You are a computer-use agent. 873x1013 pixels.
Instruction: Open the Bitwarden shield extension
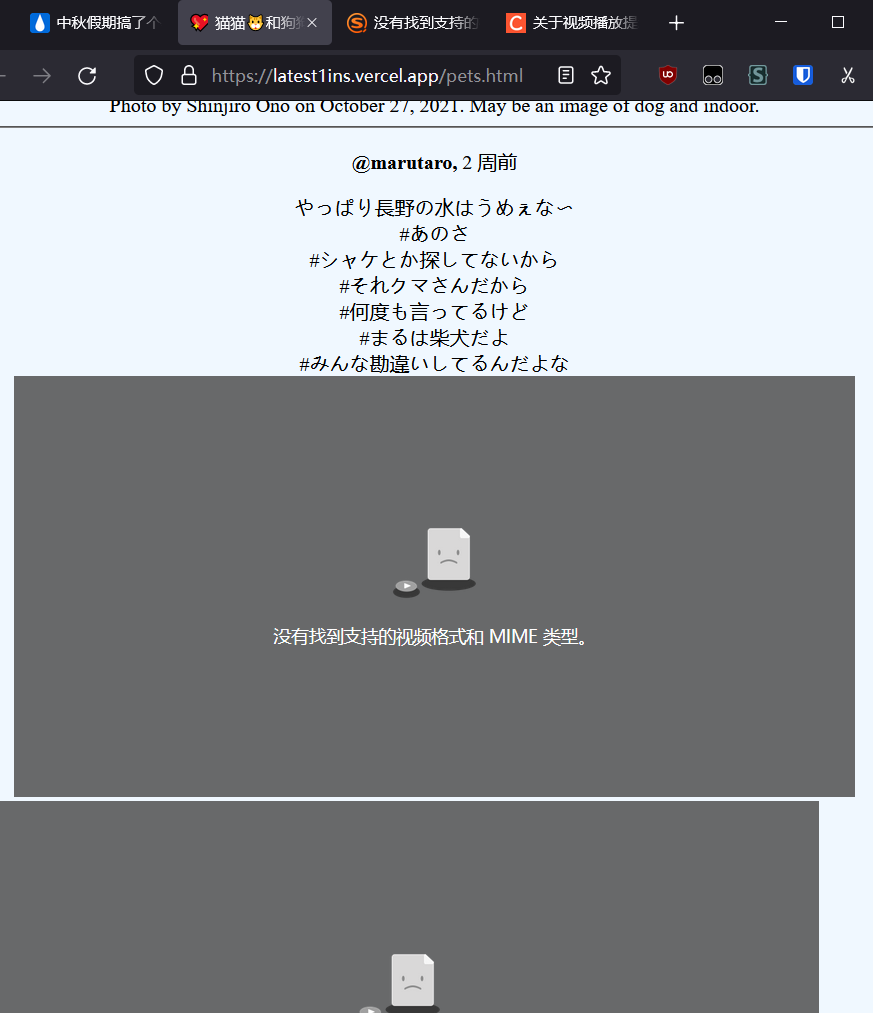point(803,76)
